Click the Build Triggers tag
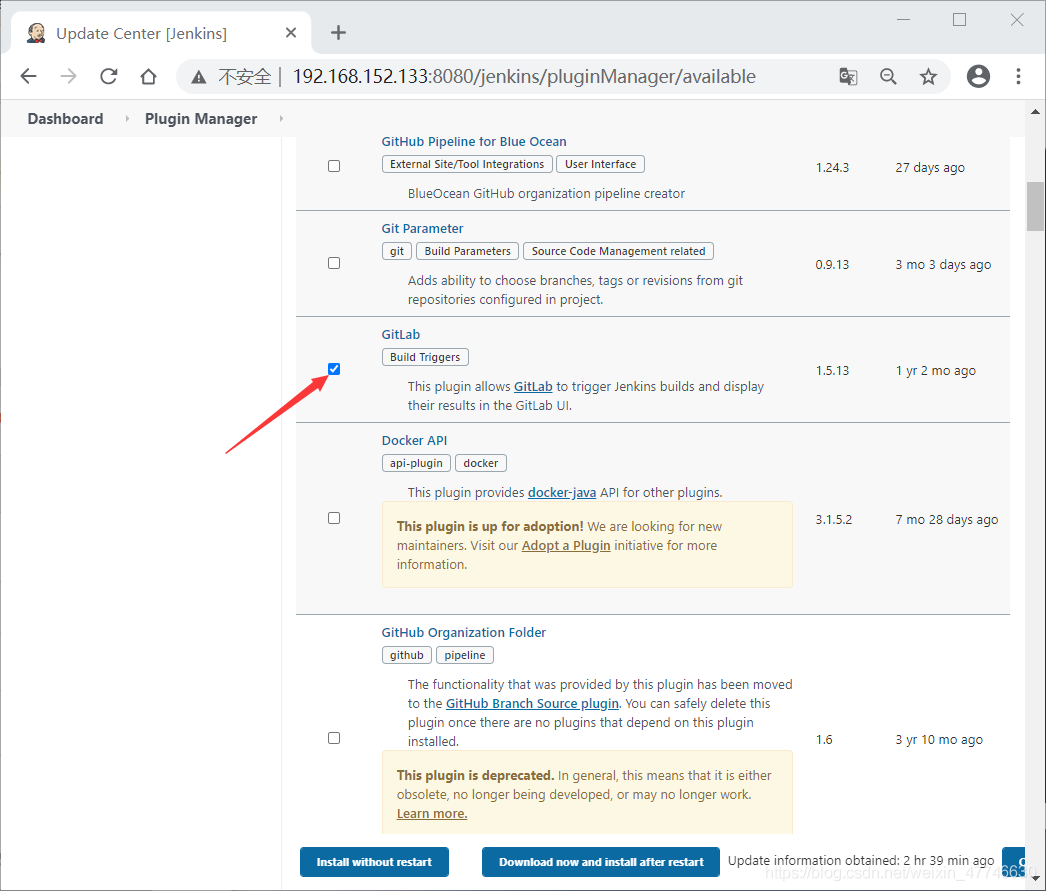Viewport: 1046px width, 891px height. [425, 357]
